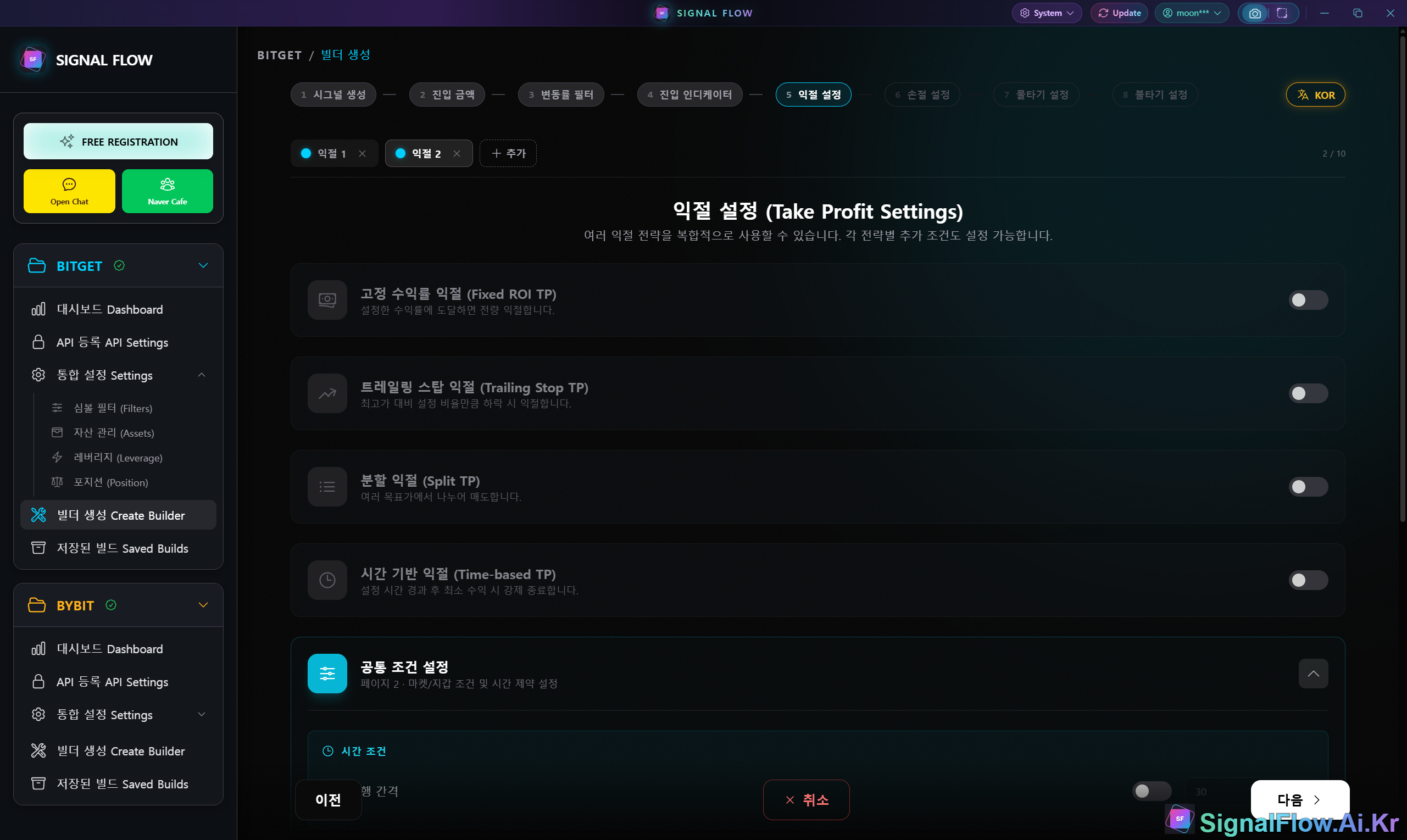Open the System dropdown menu
The width and height of the screenshot is (1407, 840).
click(1047, 13)
